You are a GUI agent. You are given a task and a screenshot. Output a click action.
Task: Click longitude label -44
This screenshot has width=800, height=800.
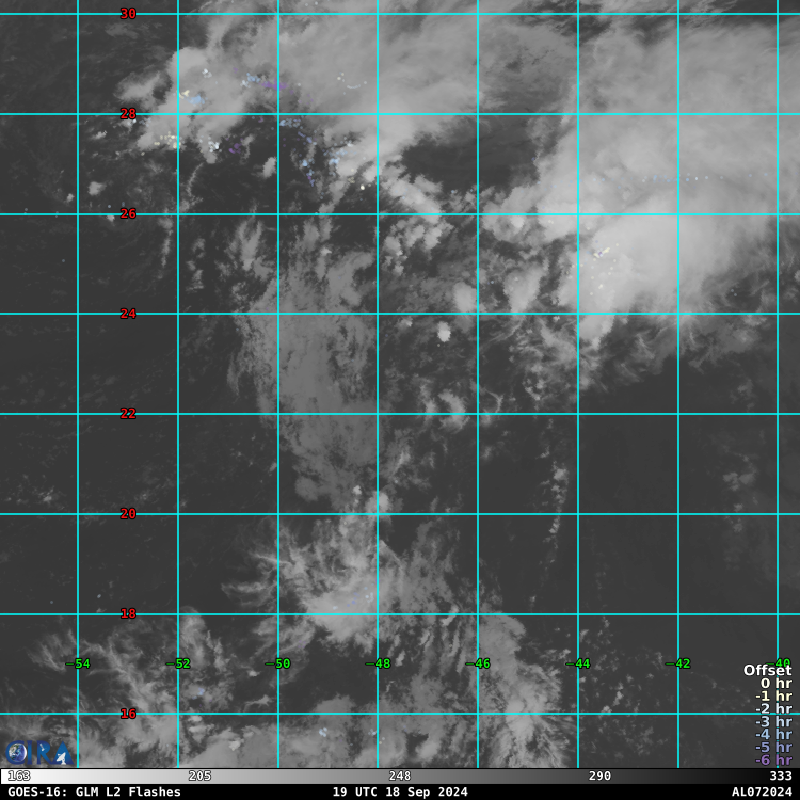click(x=579, y=664)
